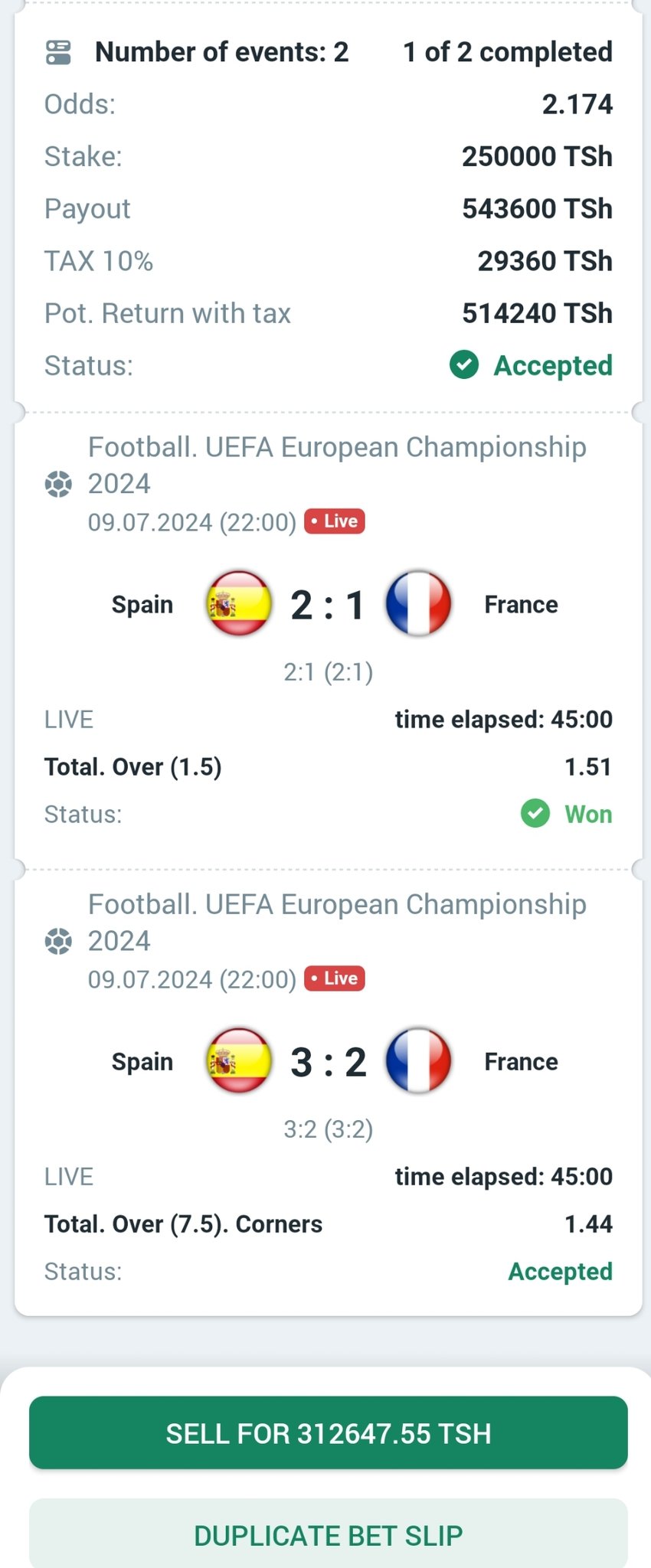
Task: Open the first UEFA European Championship 2024 title
Action: (337, 465)
